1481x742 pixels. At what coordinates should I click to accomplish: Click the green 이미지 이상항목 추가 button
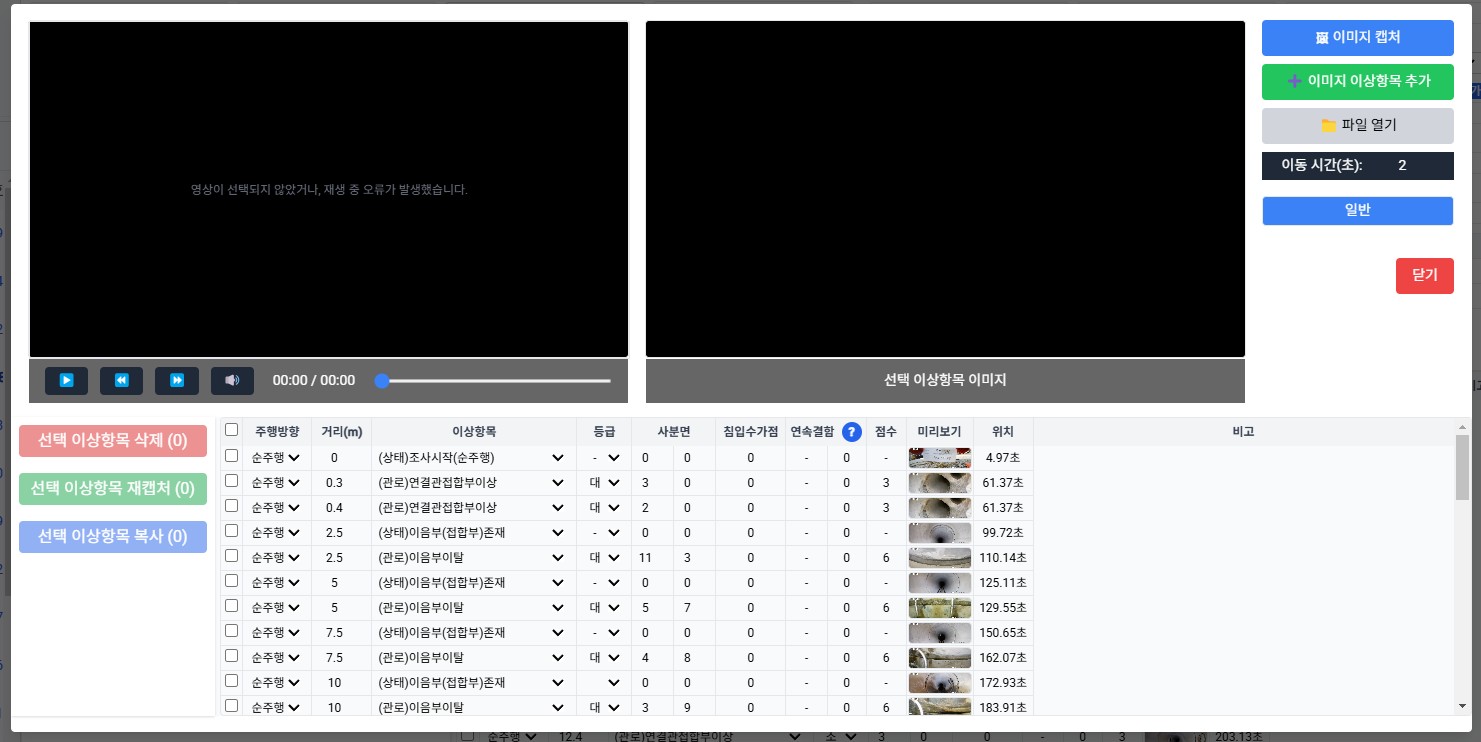point(1357,82)
